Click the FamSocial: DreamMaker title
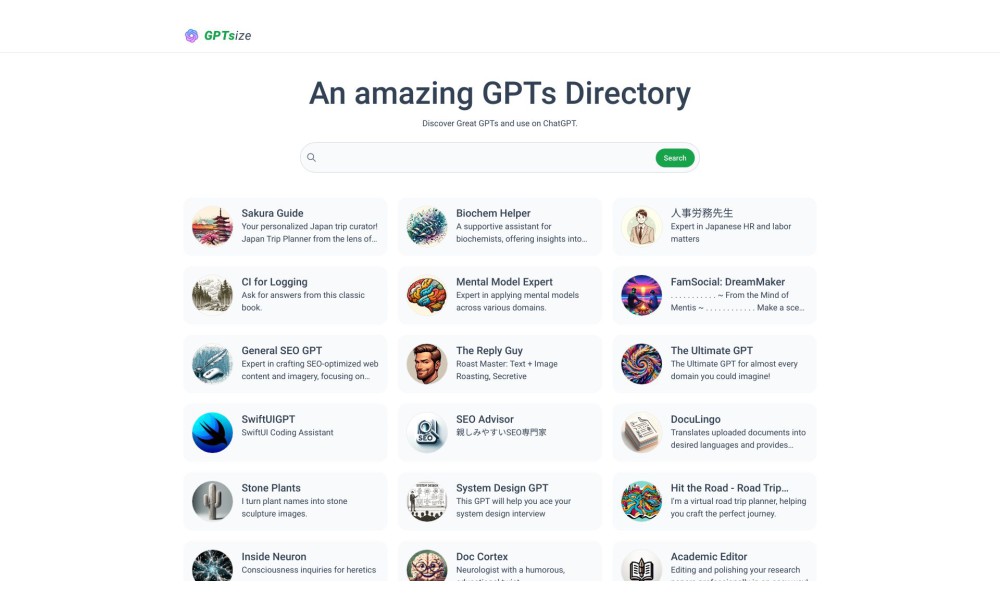The image size is (1000, 600). [x=728, y=282]
